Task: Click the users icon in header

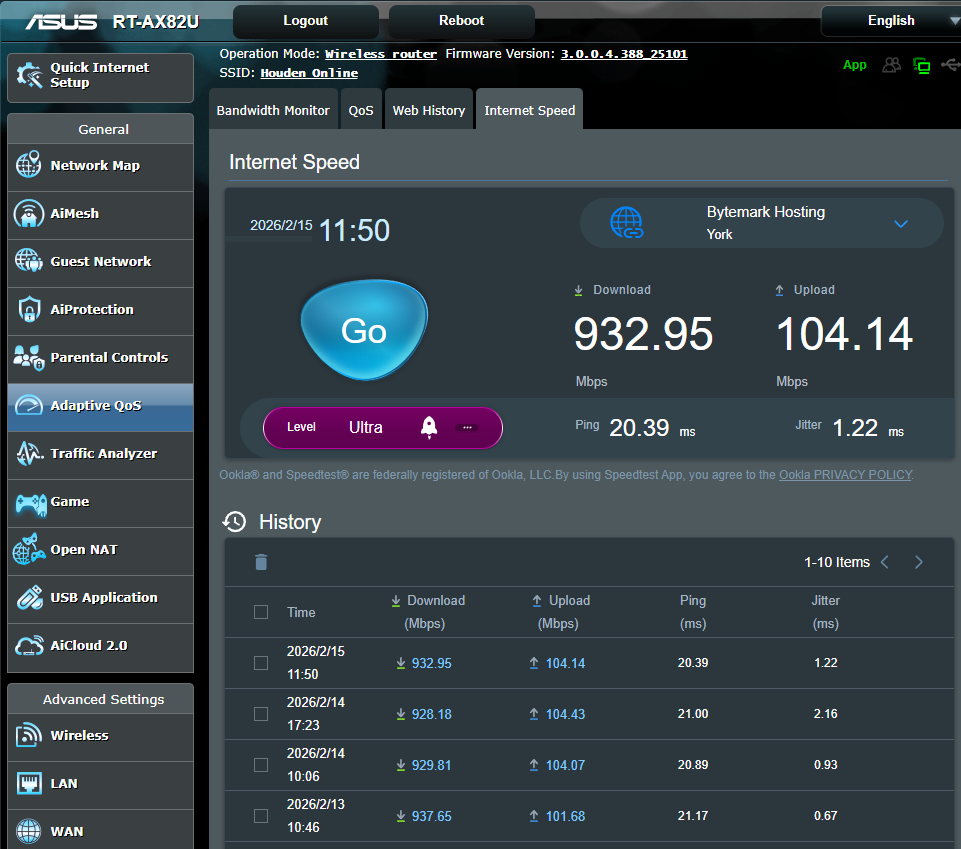Action: [x=891, y=65]
